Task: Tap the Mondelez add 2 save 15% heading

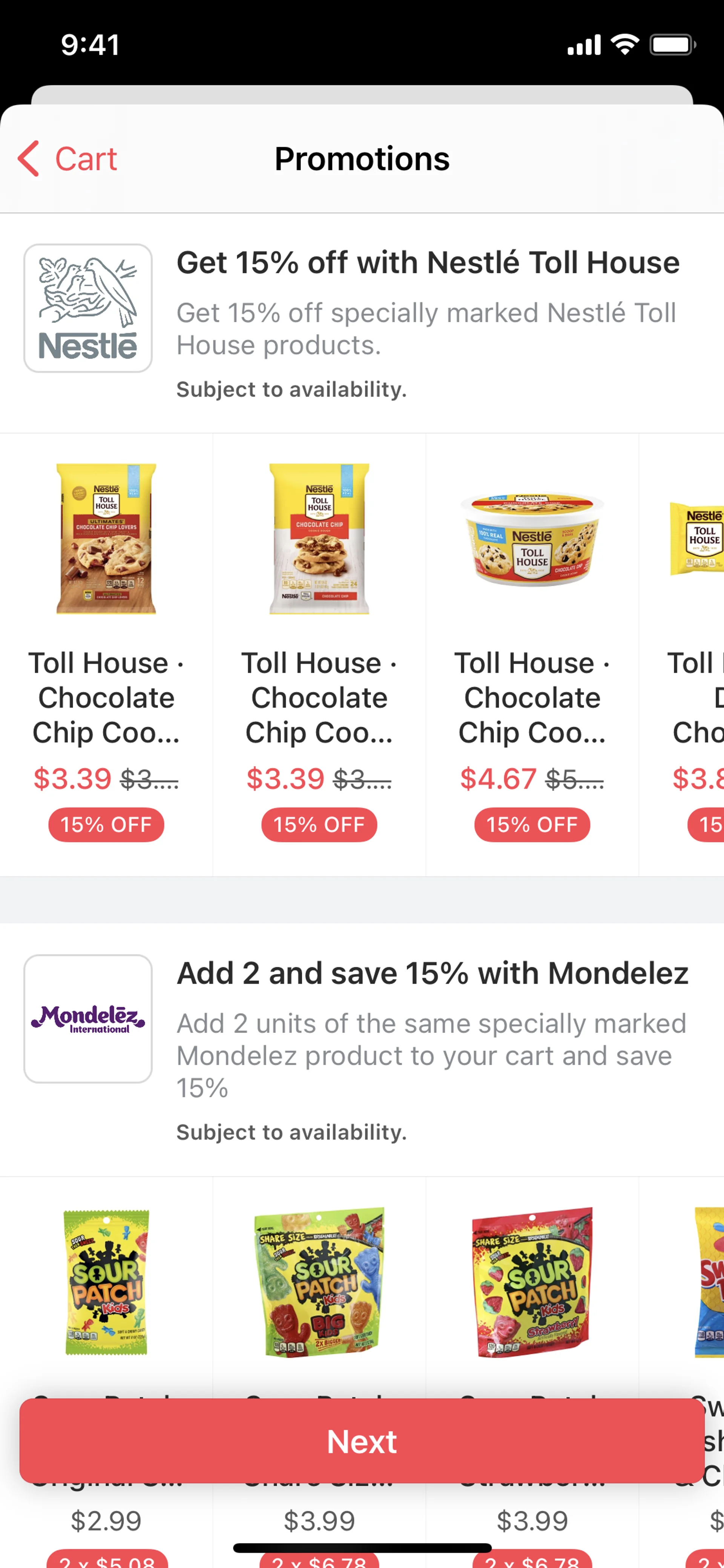Action: pos(432,973)
